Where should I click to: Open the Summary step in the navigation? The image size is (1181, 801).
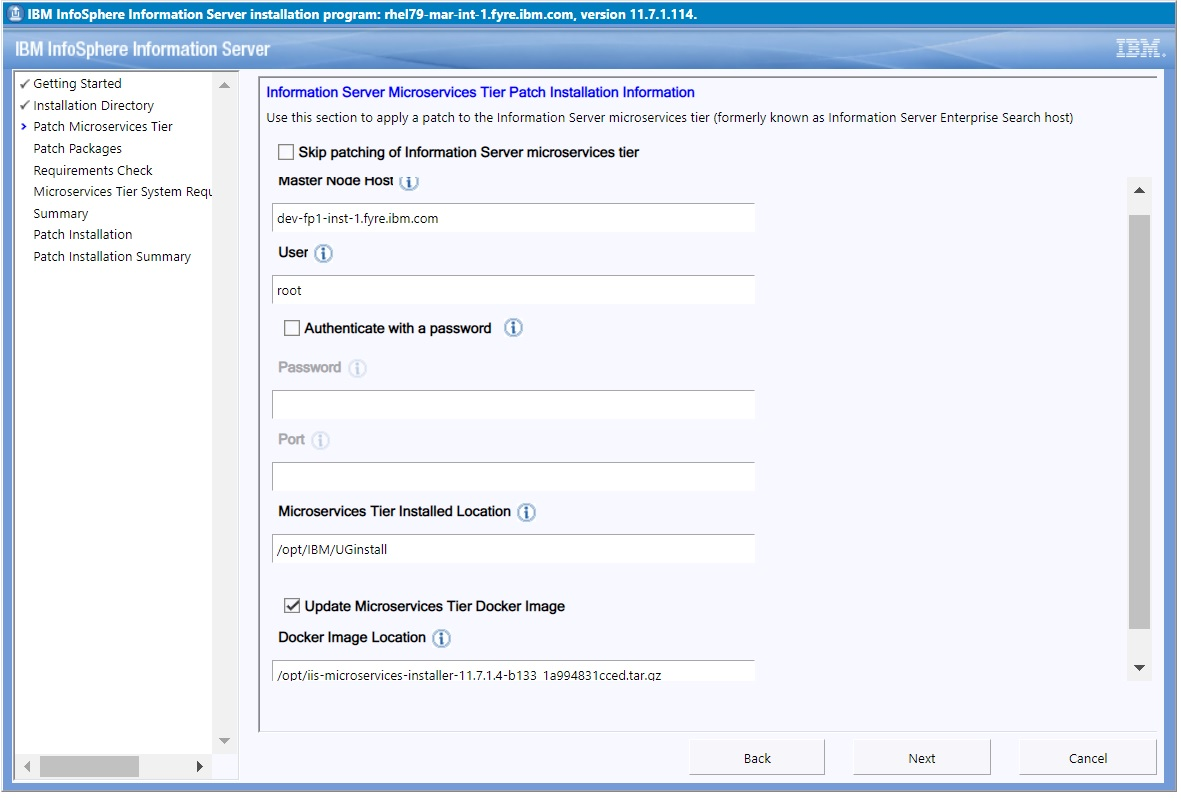tap(60, 213)
